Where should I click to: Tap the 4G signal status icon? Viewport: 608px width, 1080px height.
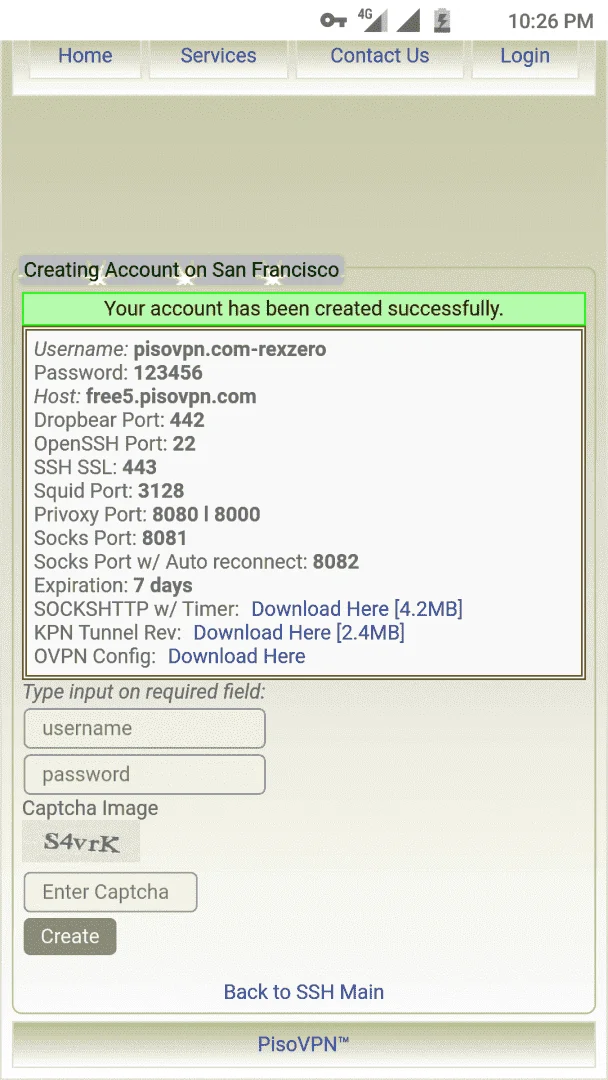pyautogui.click(x=372, y=21)
